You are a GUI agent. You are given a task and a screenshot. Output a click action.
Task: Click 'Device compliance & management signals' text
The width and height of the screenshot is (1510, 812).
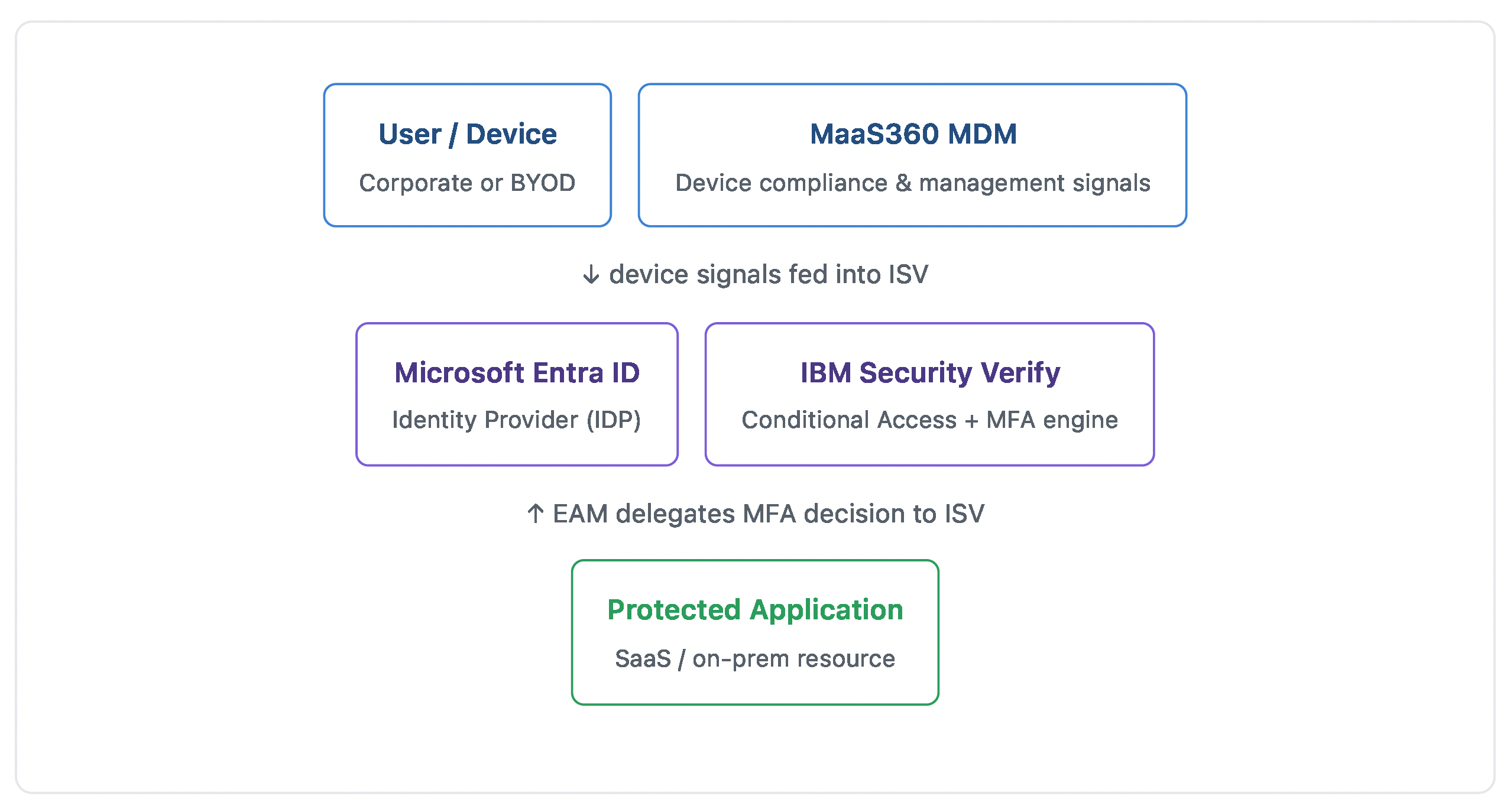point(913,183)
